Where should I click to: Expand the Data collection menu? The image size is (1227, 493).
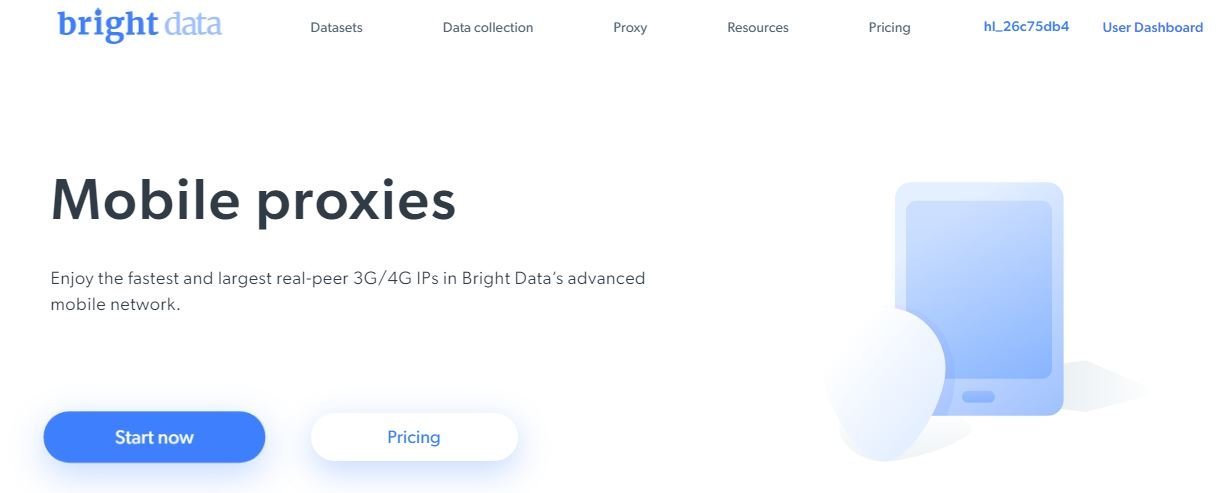[x=488, y=28]
